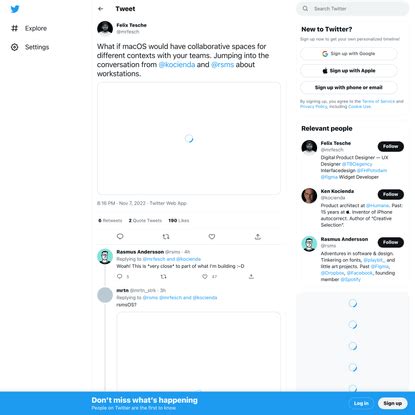The image size is (415, 415).
Task: Open reply thread of Rasmus's comment
Action: pos(120,276)
